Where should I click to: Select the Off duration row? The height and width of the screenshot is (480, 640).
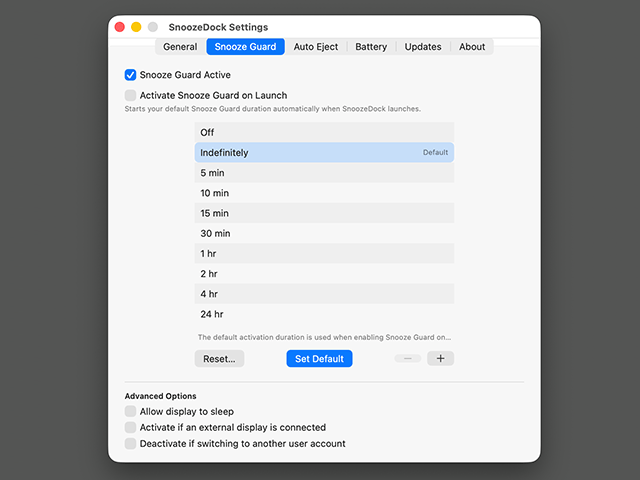point(324,132)
